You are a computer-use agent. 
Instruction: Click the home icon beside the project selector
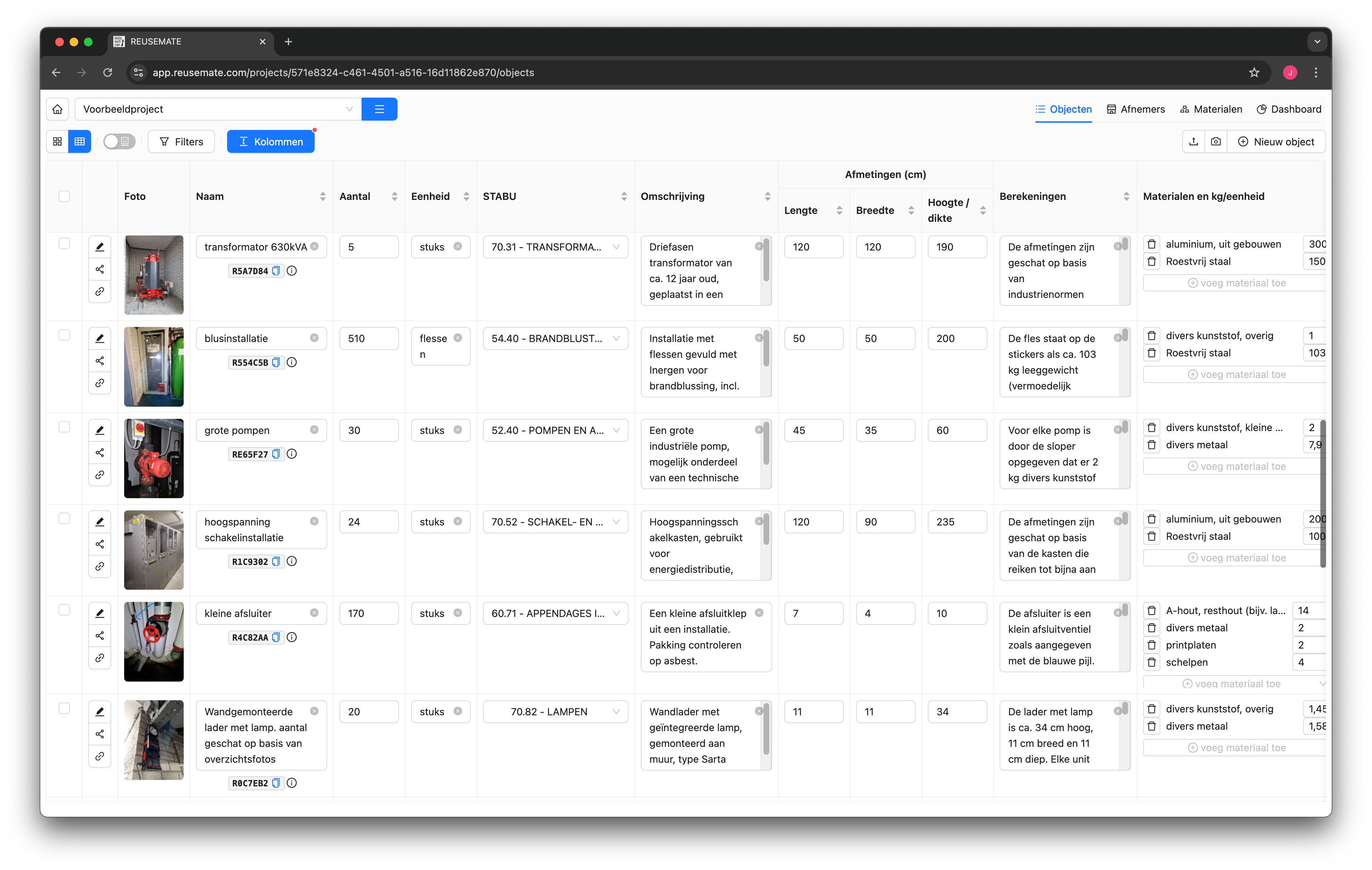point(57,109)
